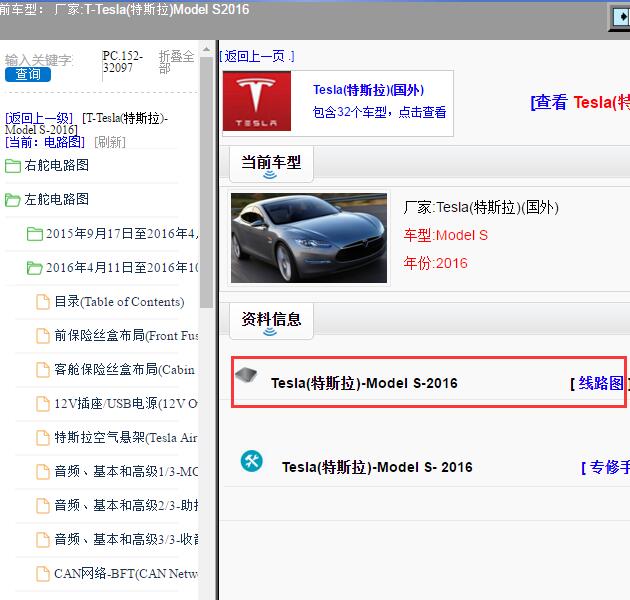Click the Model S car photo
The width and height of the screenshot is (630, 600).
click(x=309, y=238)
